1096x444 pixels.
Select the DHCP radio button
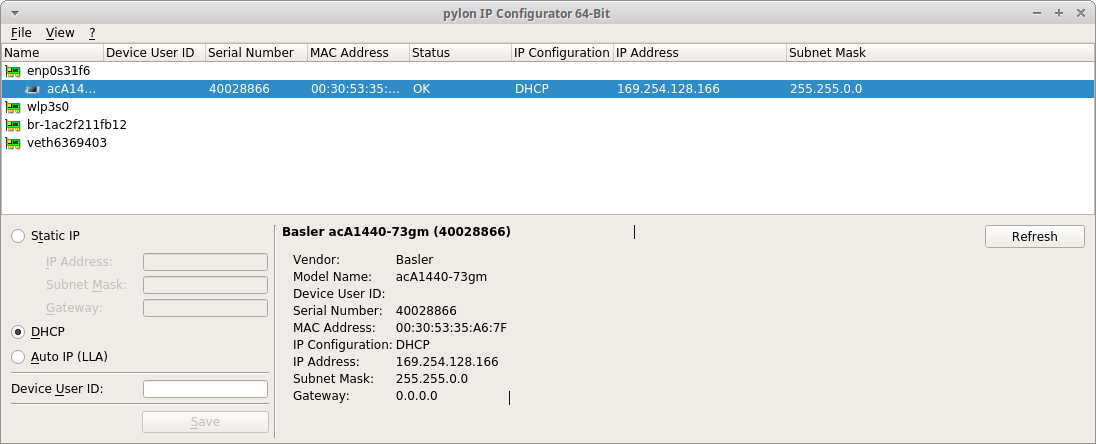pos(18,332)
